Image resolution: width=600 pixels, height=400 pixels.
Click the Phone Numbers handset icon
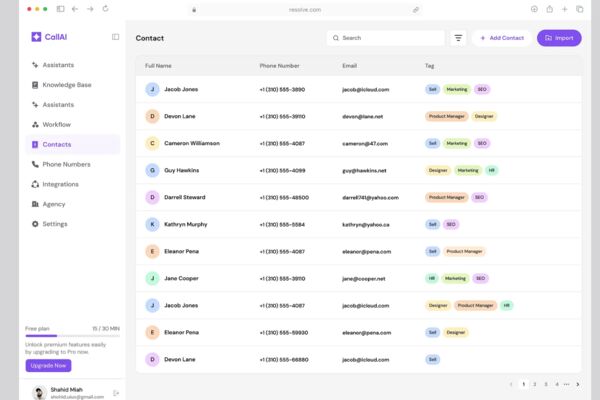coord(35,165)
